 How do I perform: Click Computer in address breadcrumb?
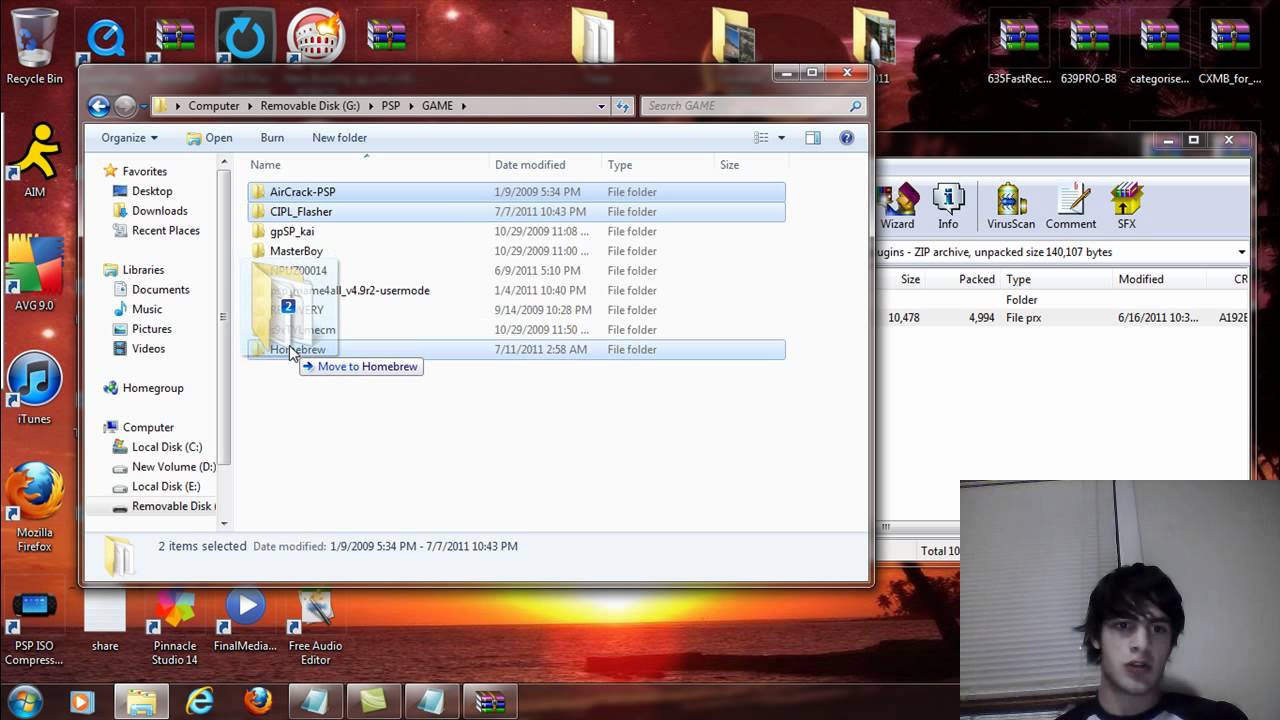pos(214,106)
